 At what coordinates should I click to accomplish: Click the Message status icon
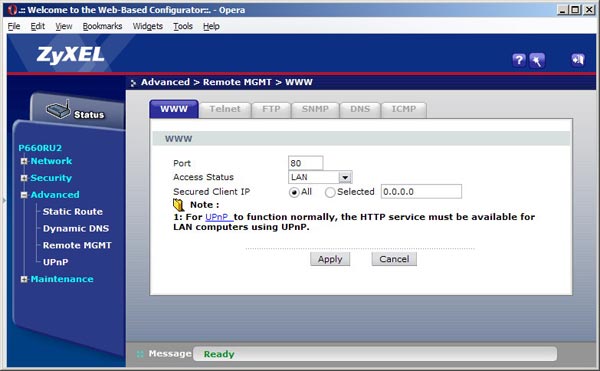click(x=140, y=354)
